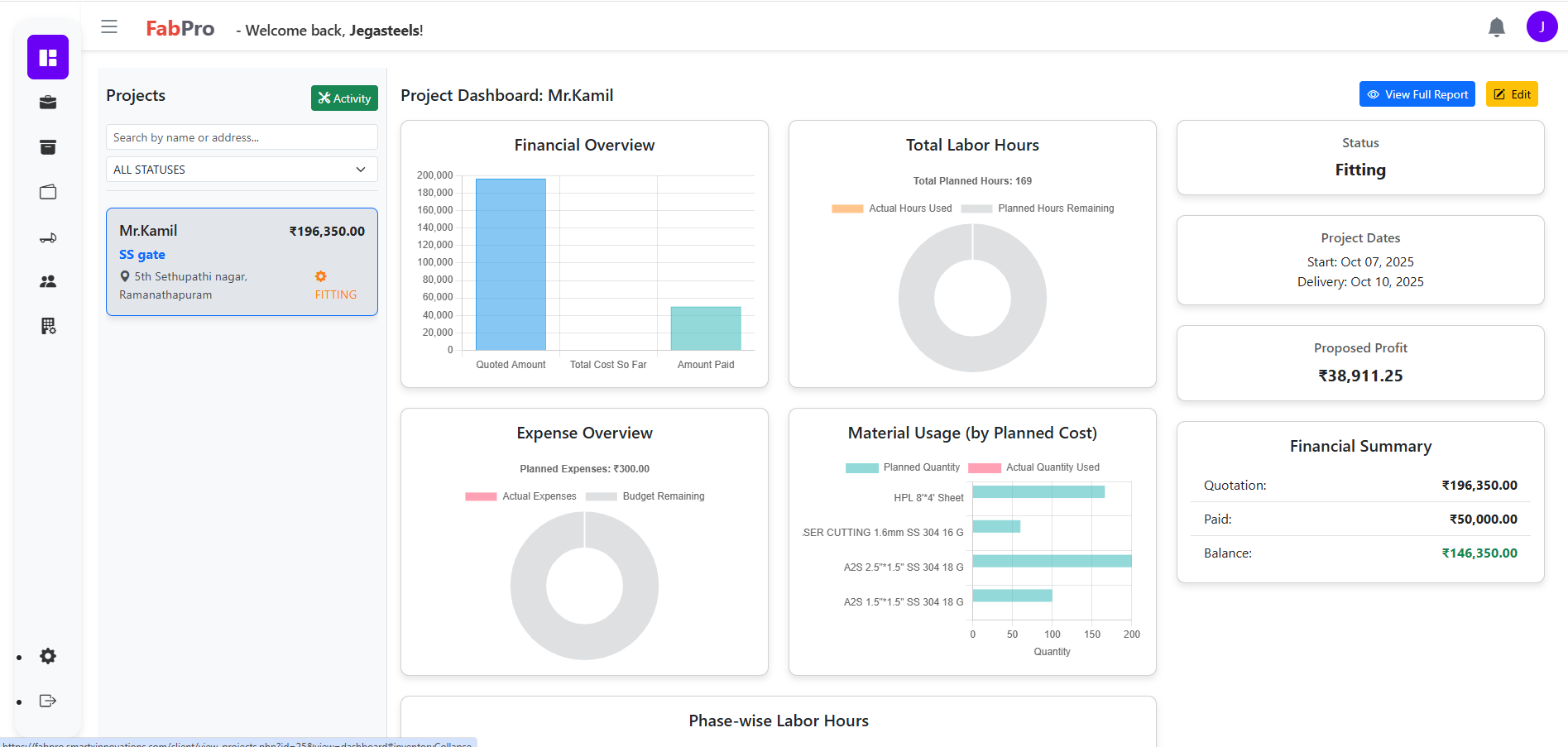This screenshot has height=747, width=1568.
Task: Open the delivery truck section in sidebar
Action: click(47, 237)
